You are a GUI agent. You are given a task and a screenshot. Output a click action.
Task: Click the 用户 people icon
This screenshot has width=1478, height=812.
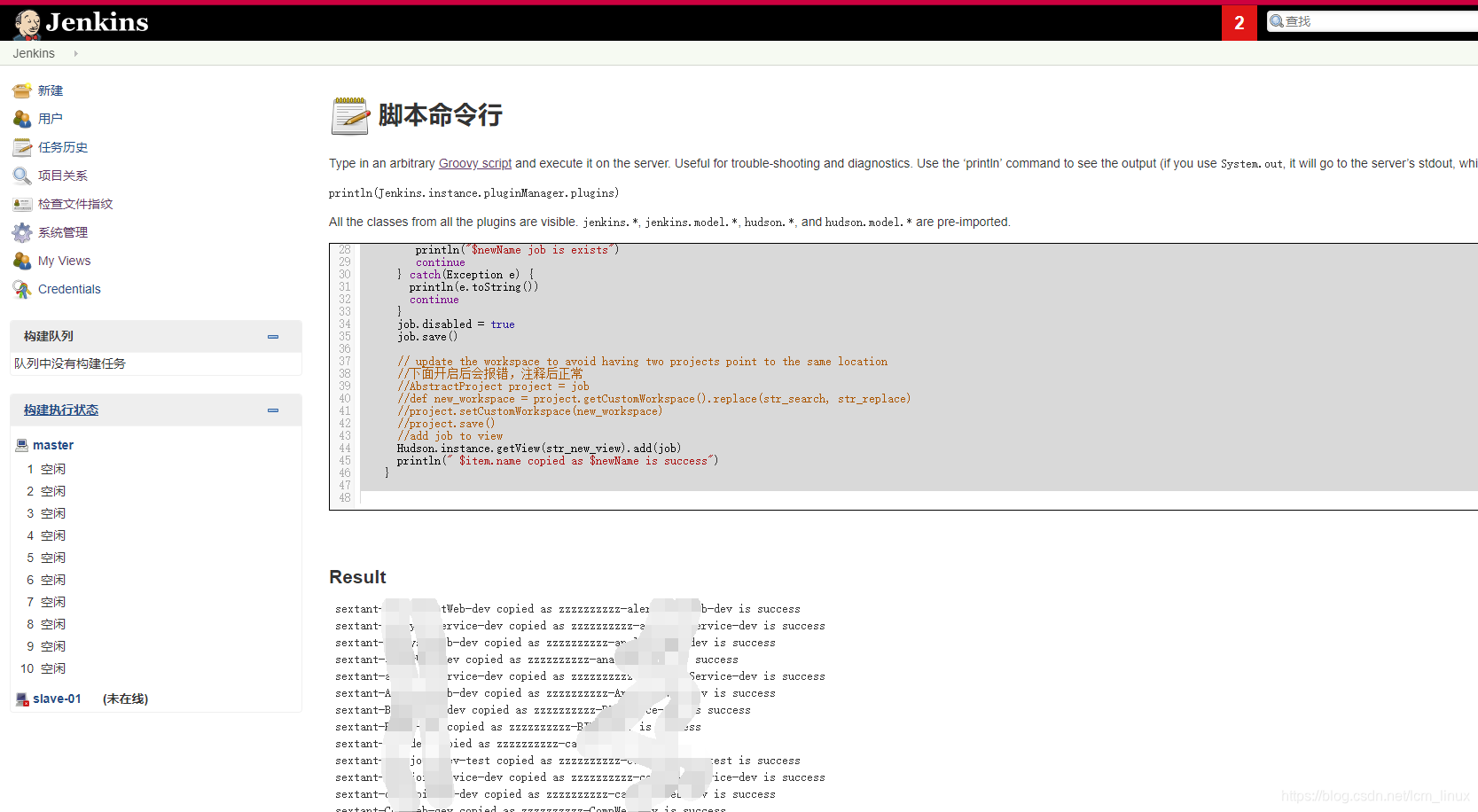(x=22, y=119)
